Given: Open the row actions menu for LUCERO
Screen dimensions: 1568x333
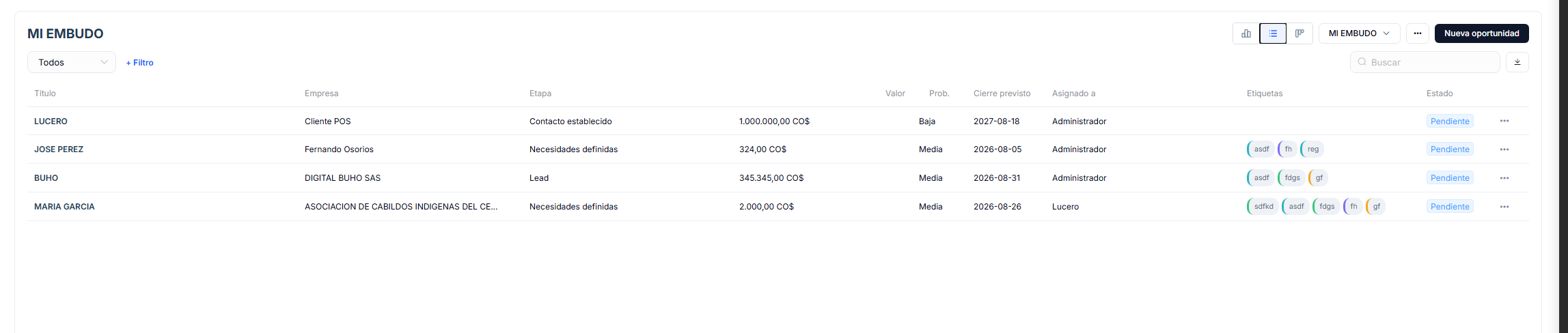Looking at the screenshot, I should (1504, 121).
